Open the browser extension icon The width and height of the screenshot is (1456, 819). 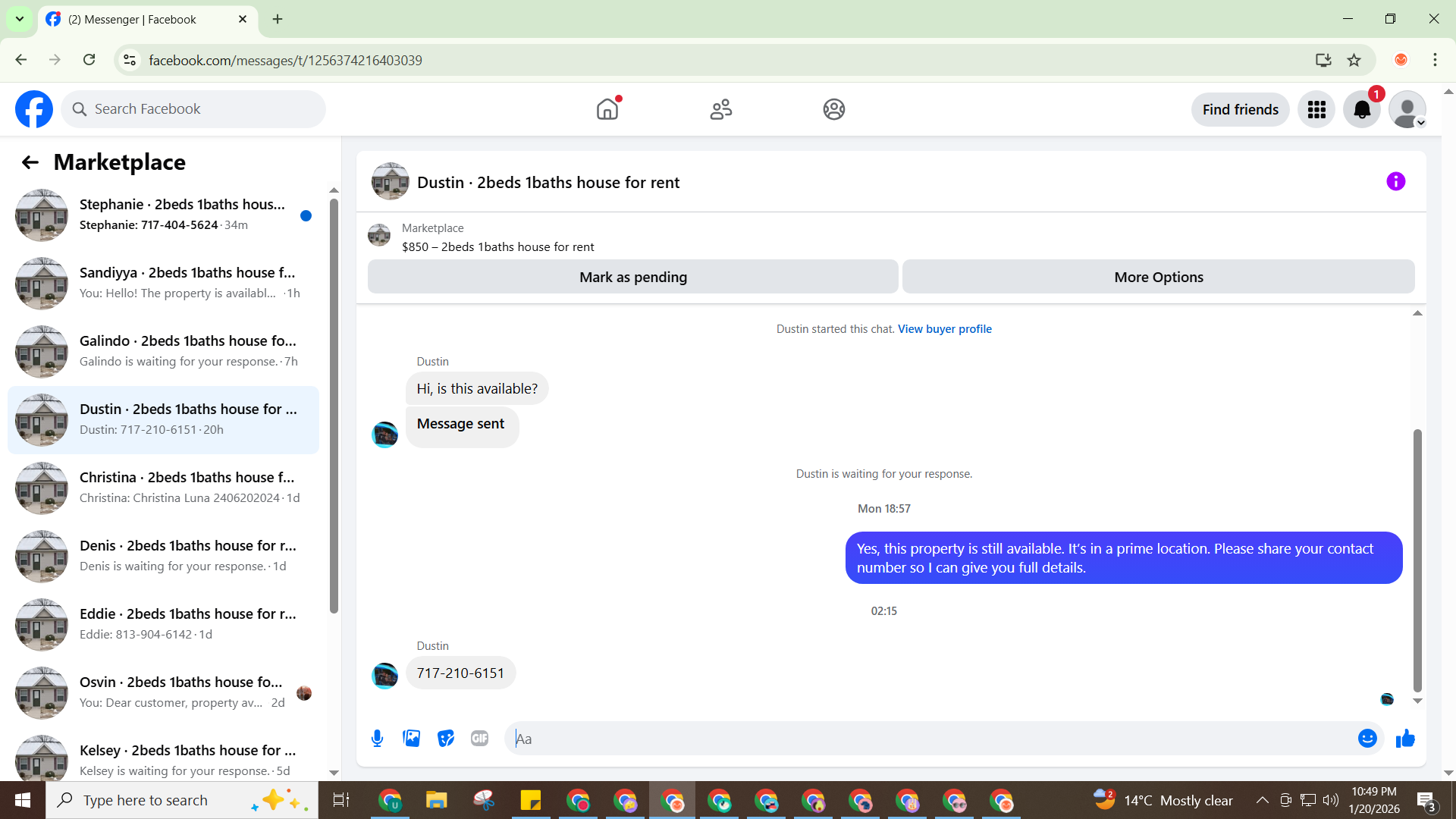click(x=1401, y=60)
